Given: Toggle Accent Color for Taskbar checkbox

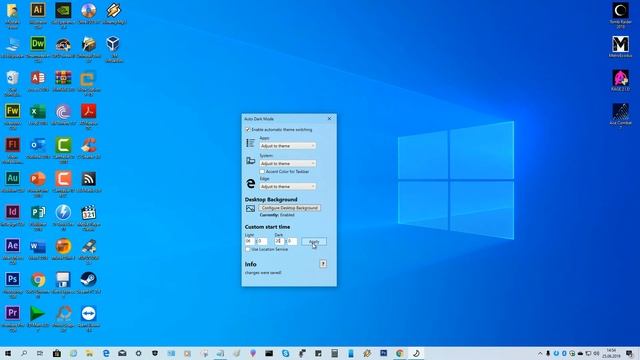Looking at the screenshot, I should tap(262, 172).
